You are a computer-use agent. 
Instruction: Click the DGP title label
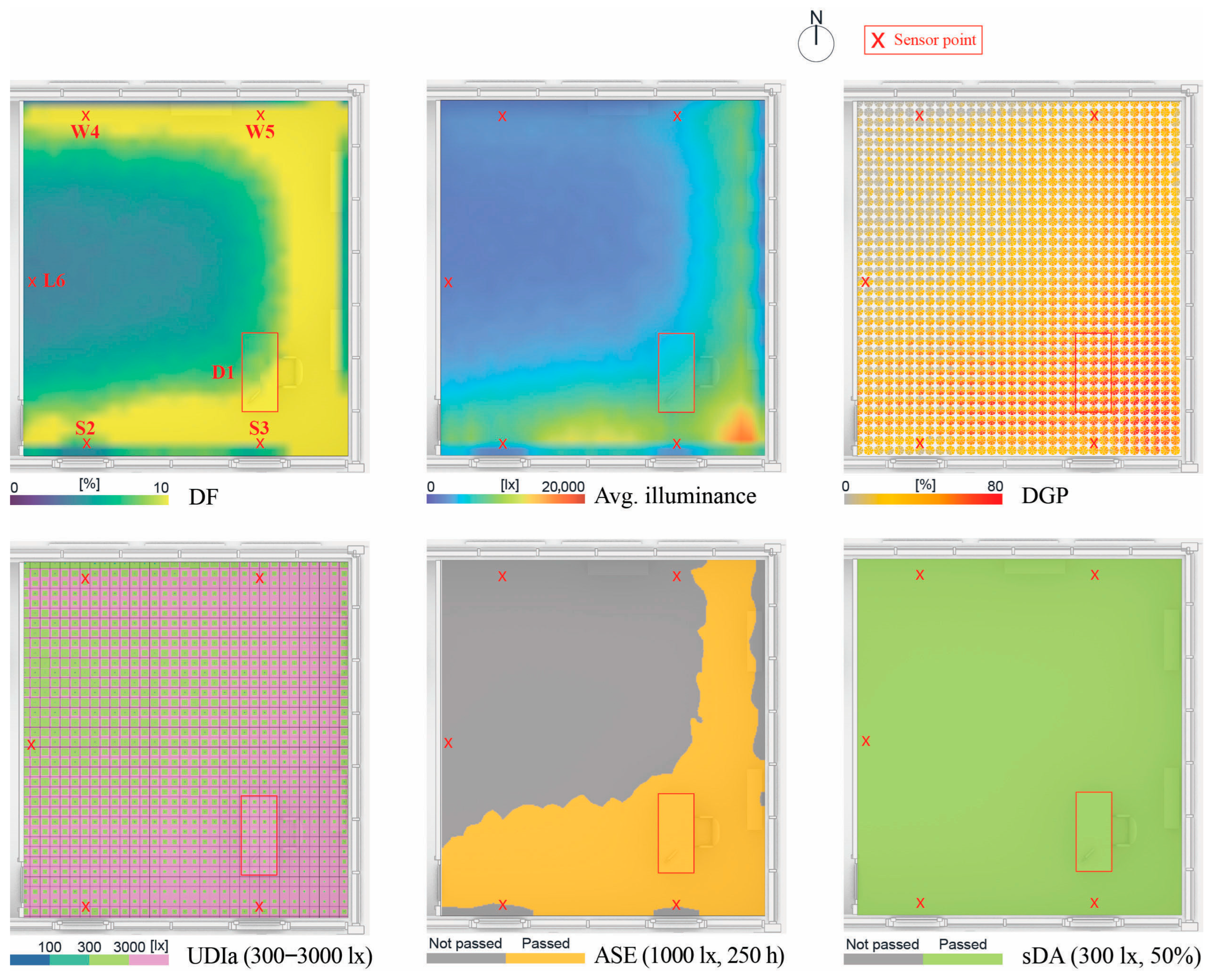pyautogui.click(x=1045, y=496)
